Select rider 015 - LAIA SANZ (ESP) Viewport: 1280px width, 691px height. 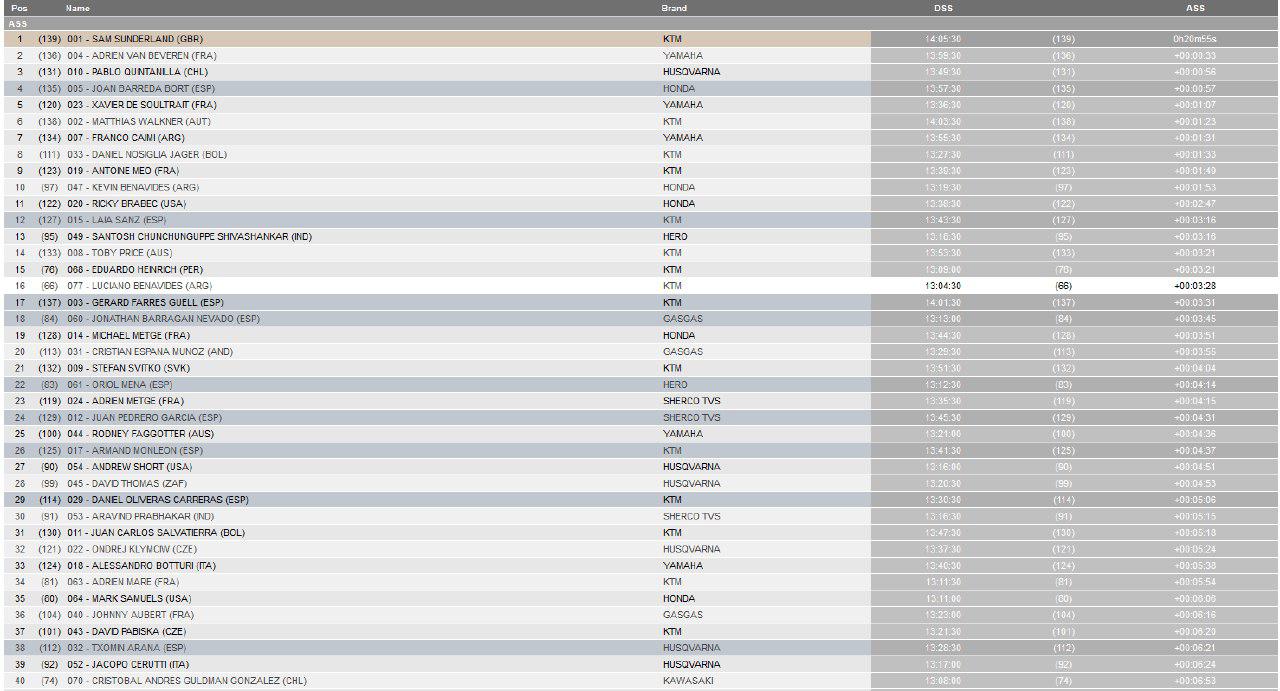tap(117, 220)
